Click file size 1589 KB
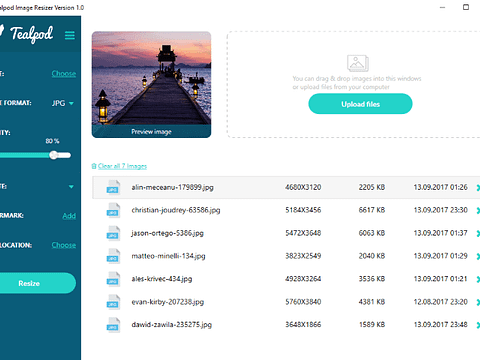This screenshot has height=360, width=480. click(372, 324)
